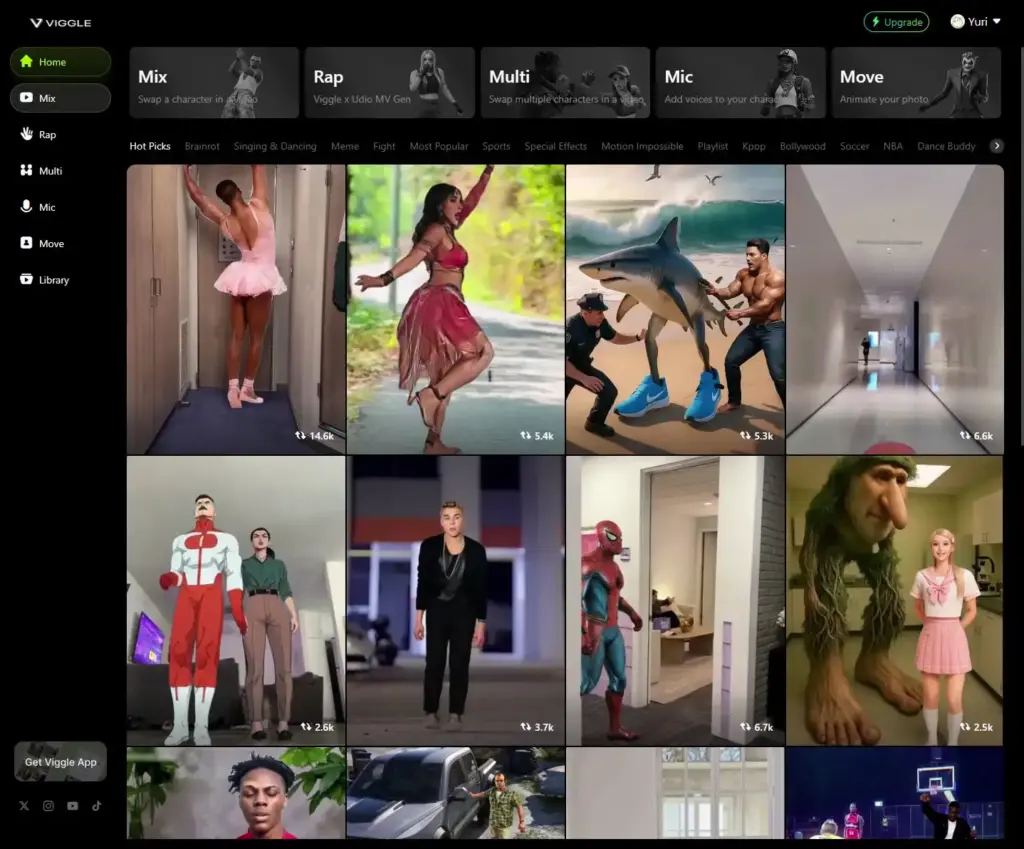The height and width of the screenshot is (849, 1024).
Task: Open the red-white superhero cartoon video
Action: click(x=236, y=601)
